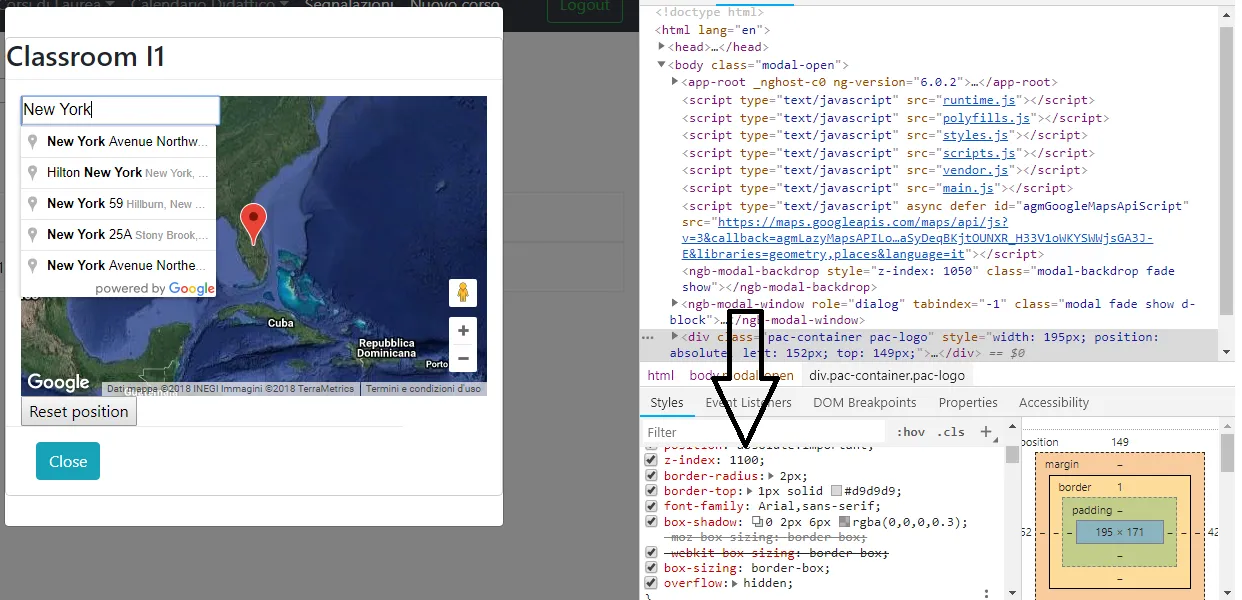Select html in the breadcrumb bar
Image resolution: width=1242 pixels, height=600 pixels.
coord(661,375)
